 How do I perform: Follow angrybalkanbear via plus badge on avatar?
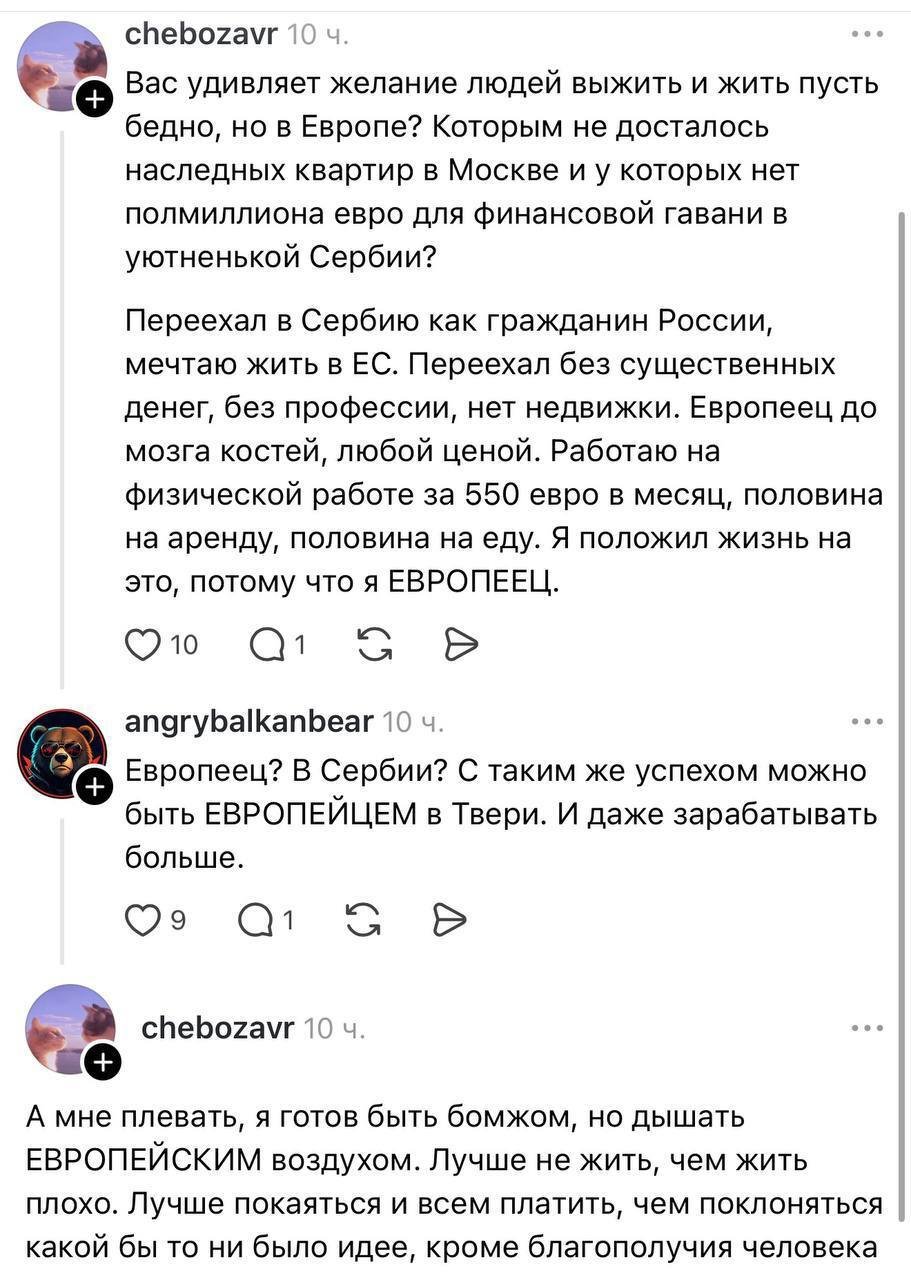tap(94, 790)
